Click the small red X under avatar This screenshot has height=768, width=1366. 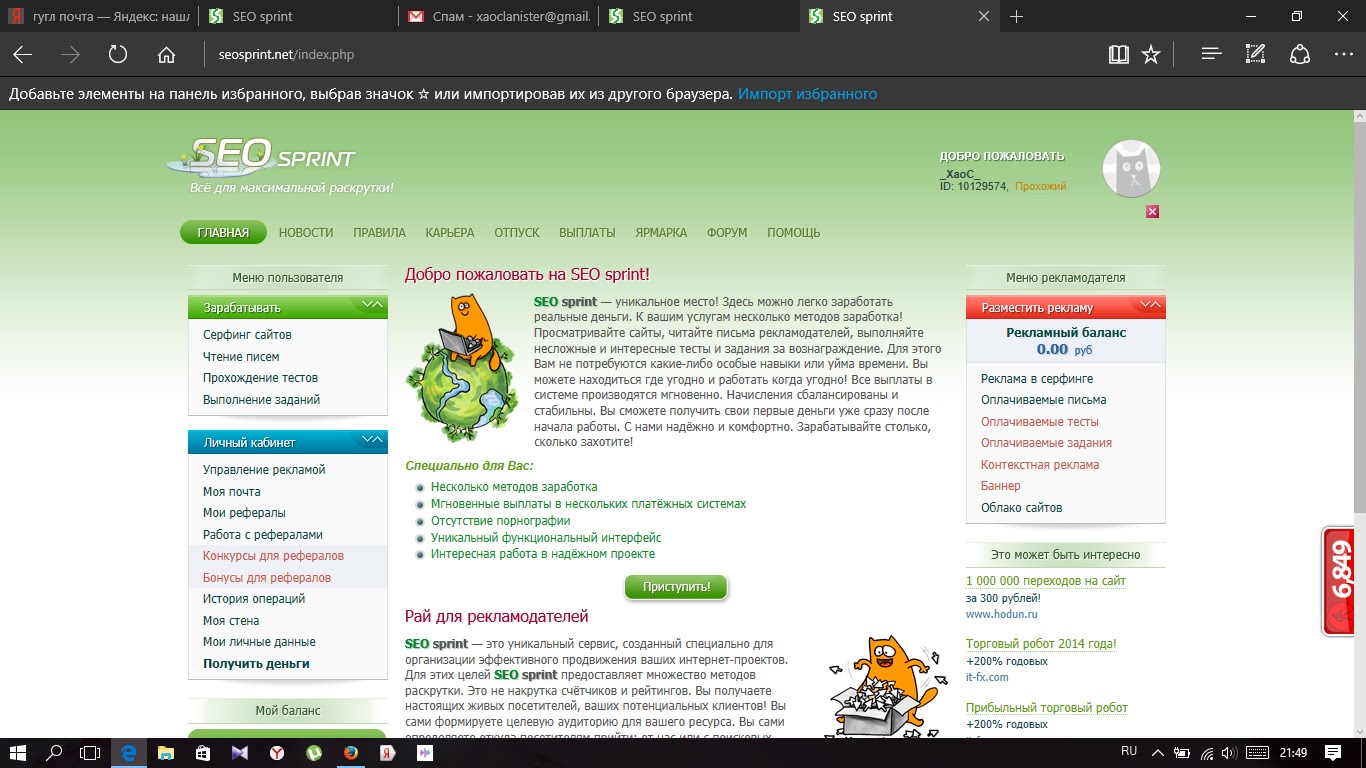[1152, 211]
